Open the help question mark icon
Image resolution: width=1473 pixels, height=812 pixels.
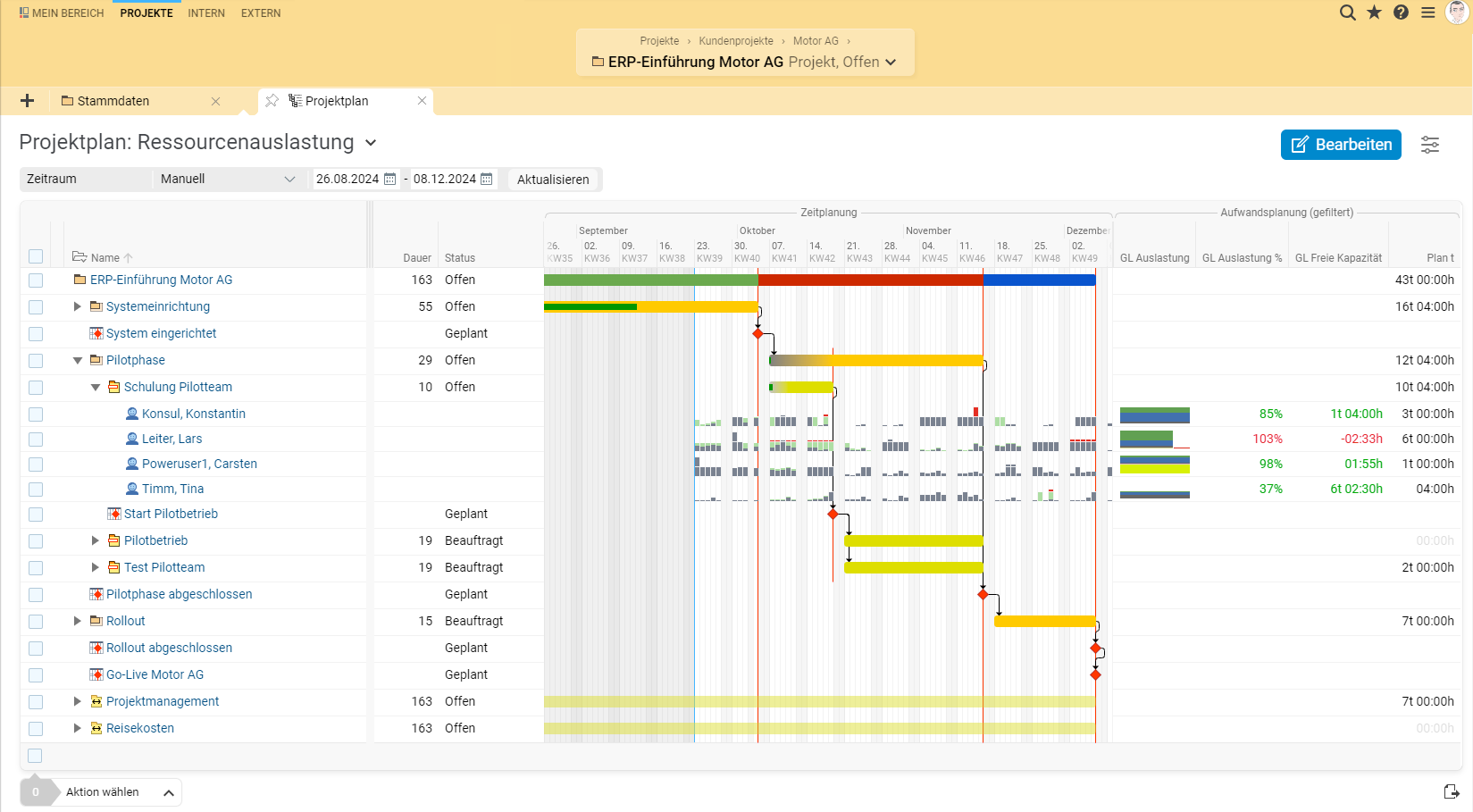point(1401,13)
